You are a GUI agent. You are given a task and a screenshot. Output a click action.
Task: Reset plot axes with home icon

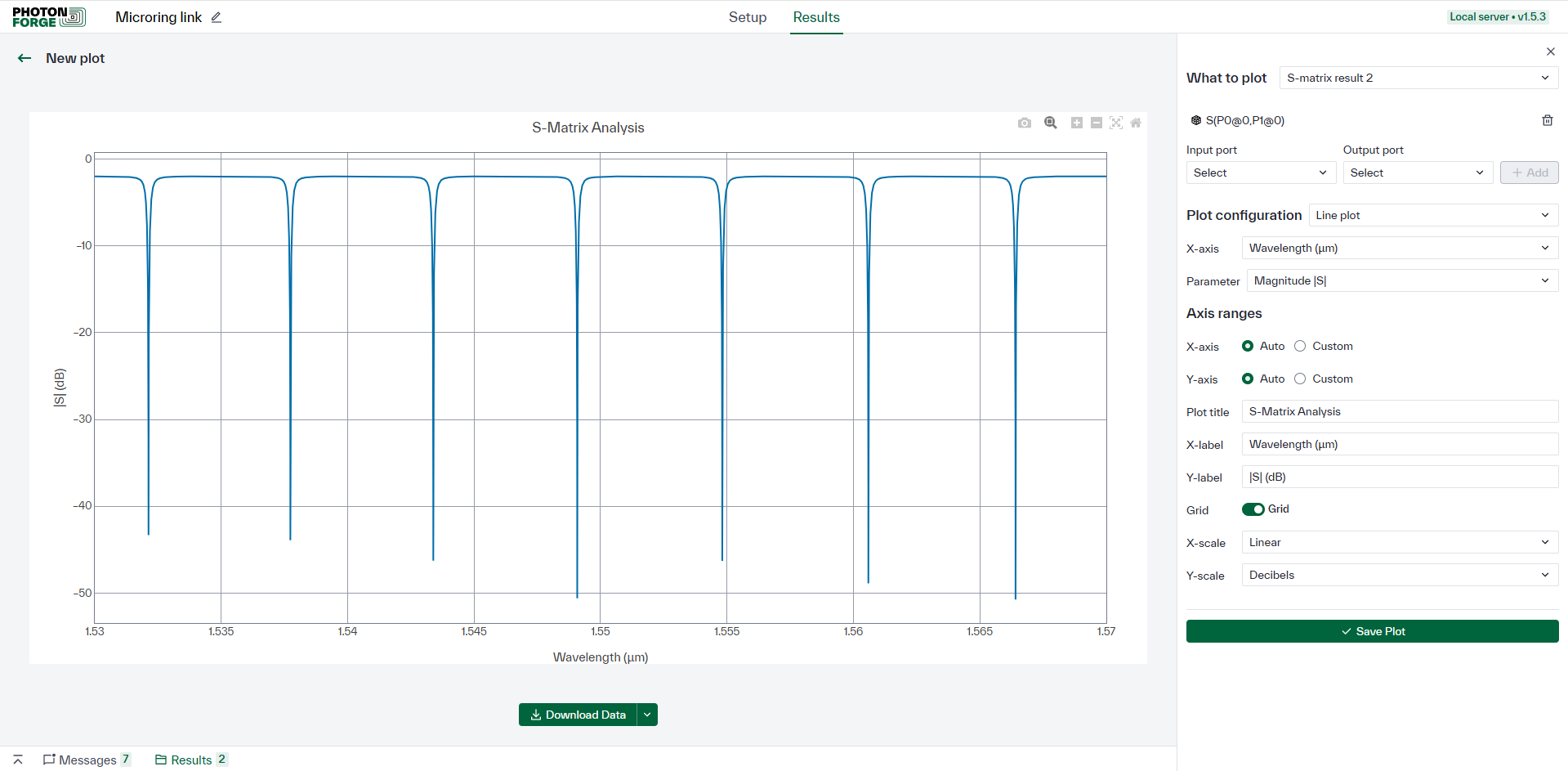coord(1136,123)
